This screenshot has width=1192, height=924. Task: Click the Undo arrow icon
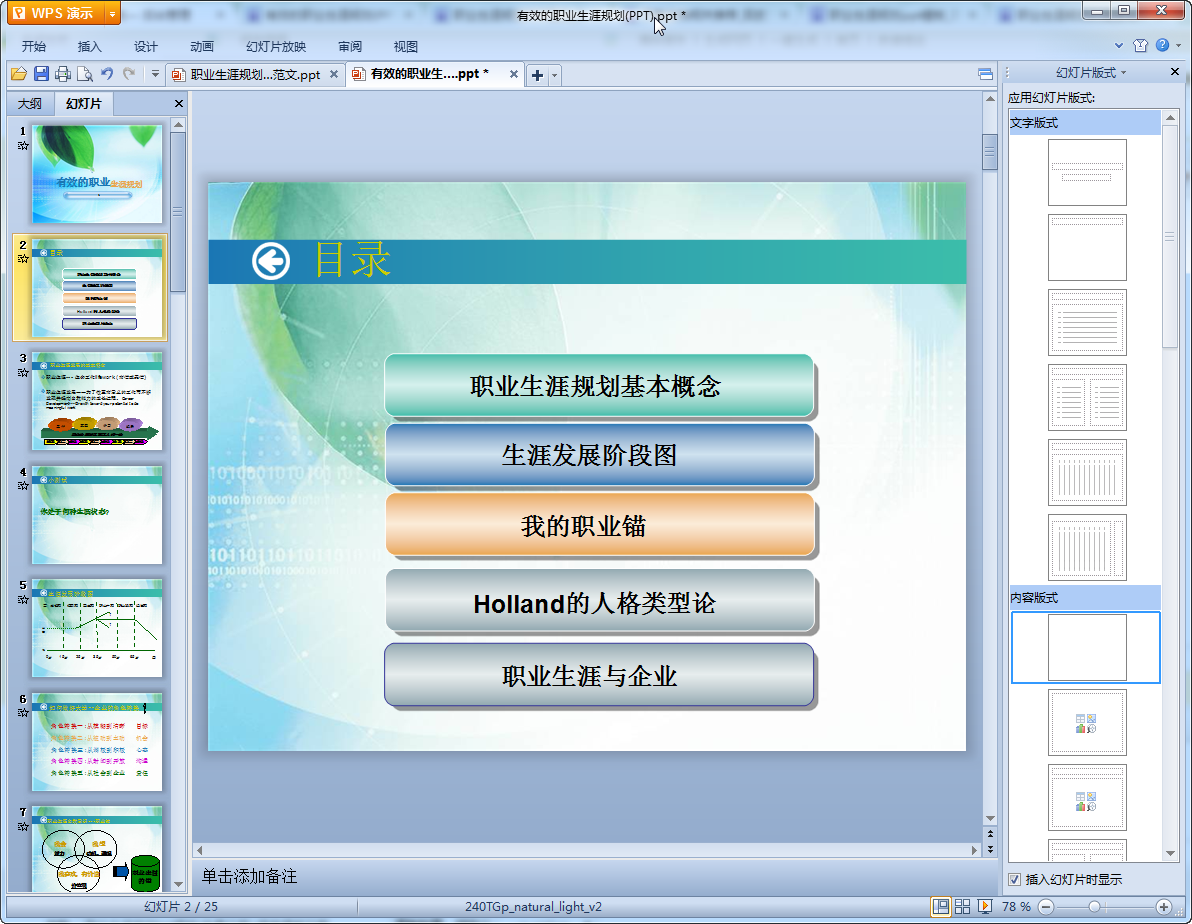pos(107,74)
